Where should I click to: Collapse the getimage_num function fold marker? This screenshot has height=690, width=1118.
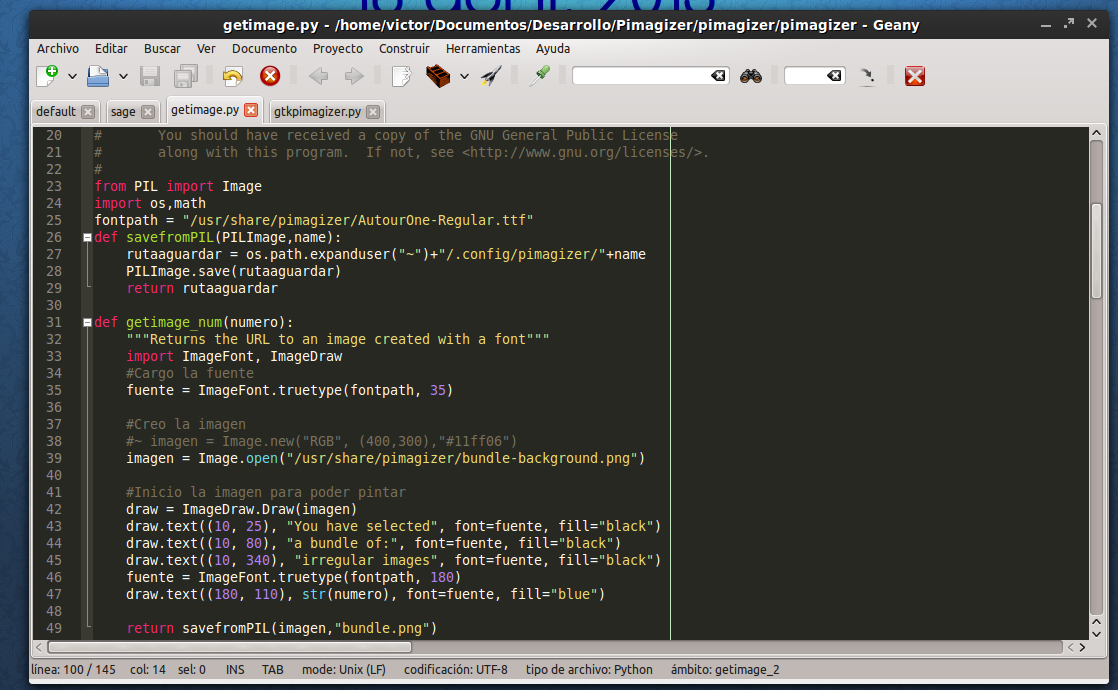[87, 323]
